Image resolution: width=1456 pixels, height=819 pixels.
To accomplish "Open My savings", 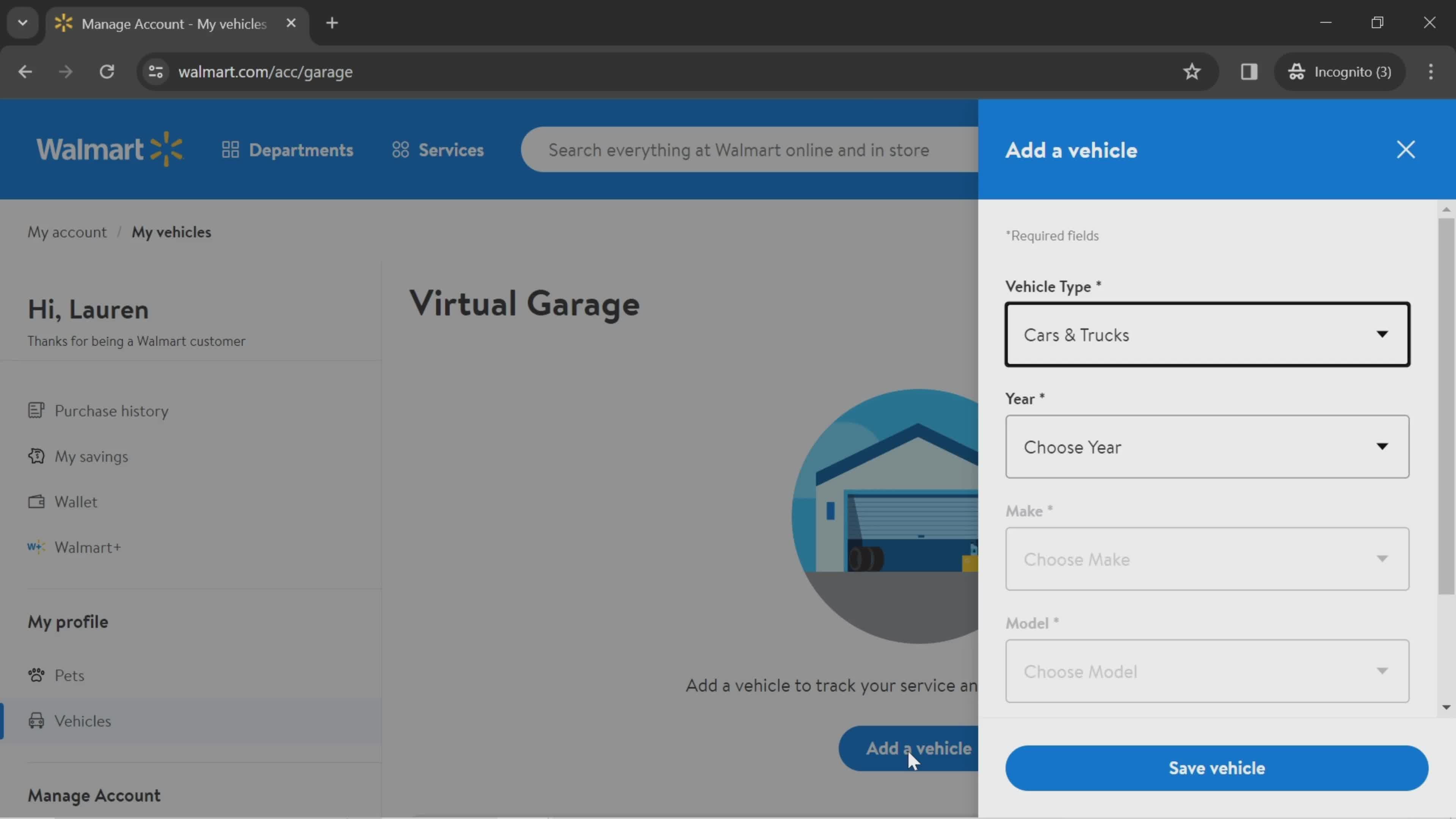I will point(91,456).
